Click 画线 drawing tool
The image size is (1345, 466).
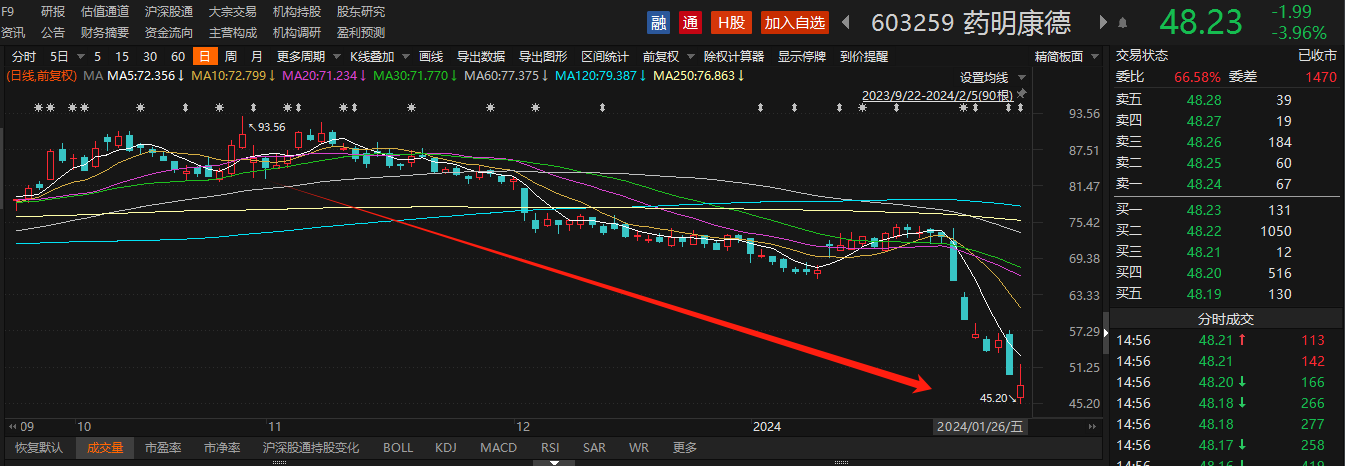pos(431,56)
